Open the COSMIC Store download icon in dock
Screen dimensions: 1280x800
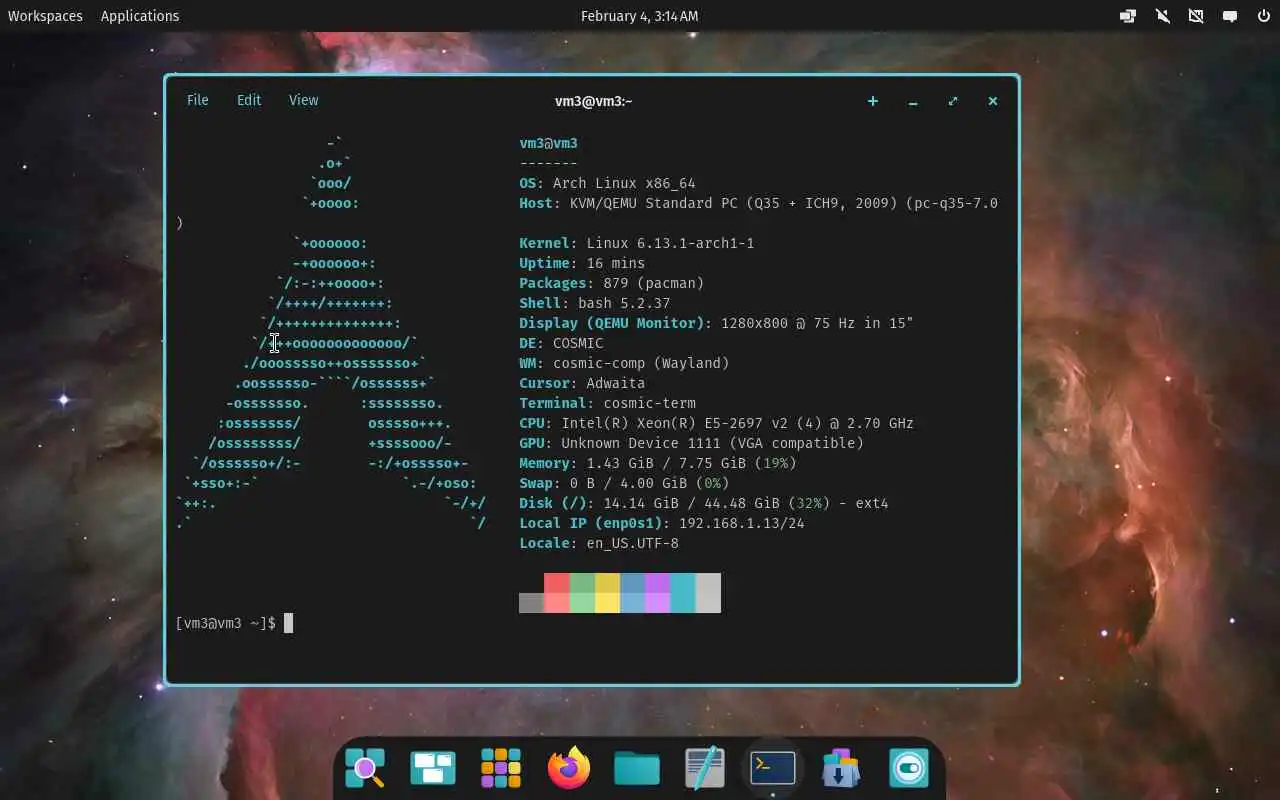point(841,768)
